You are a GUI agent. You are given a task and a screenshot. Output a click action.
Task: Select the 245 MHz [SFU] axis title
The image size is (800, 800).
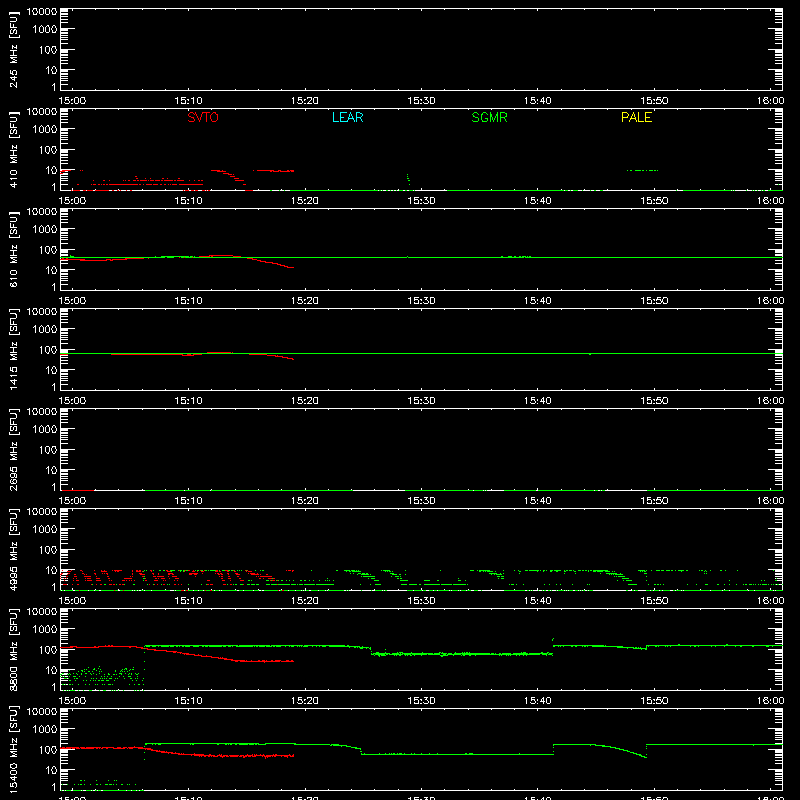pos(14,49)
